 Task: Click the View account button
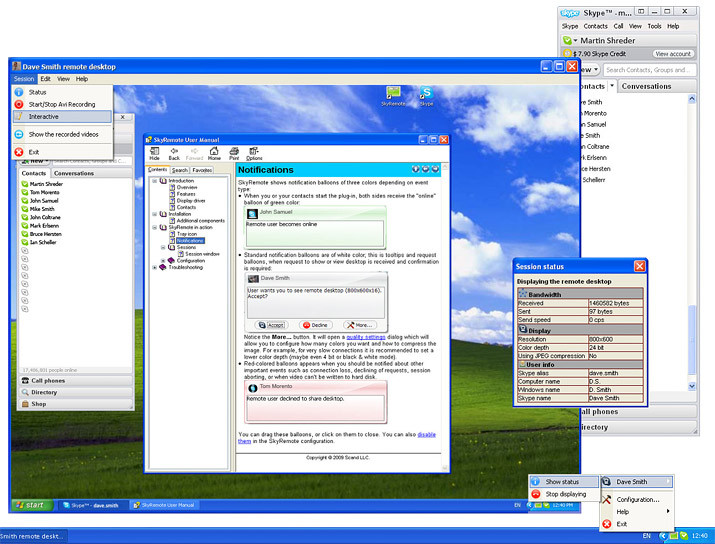(x=673, y=54)
